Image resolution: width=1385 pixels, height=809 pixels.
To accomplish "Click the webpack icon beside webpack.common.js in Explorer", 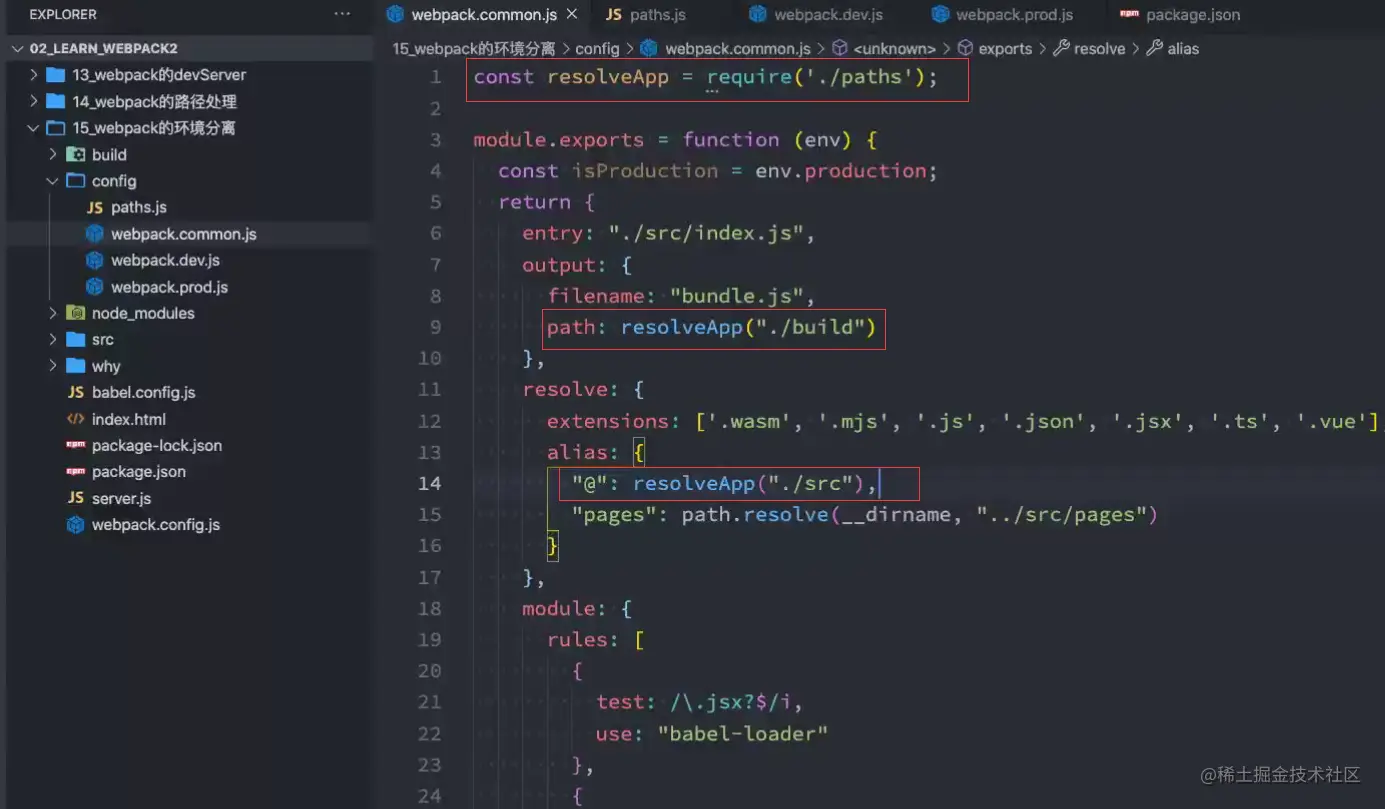I will point(95,234).
